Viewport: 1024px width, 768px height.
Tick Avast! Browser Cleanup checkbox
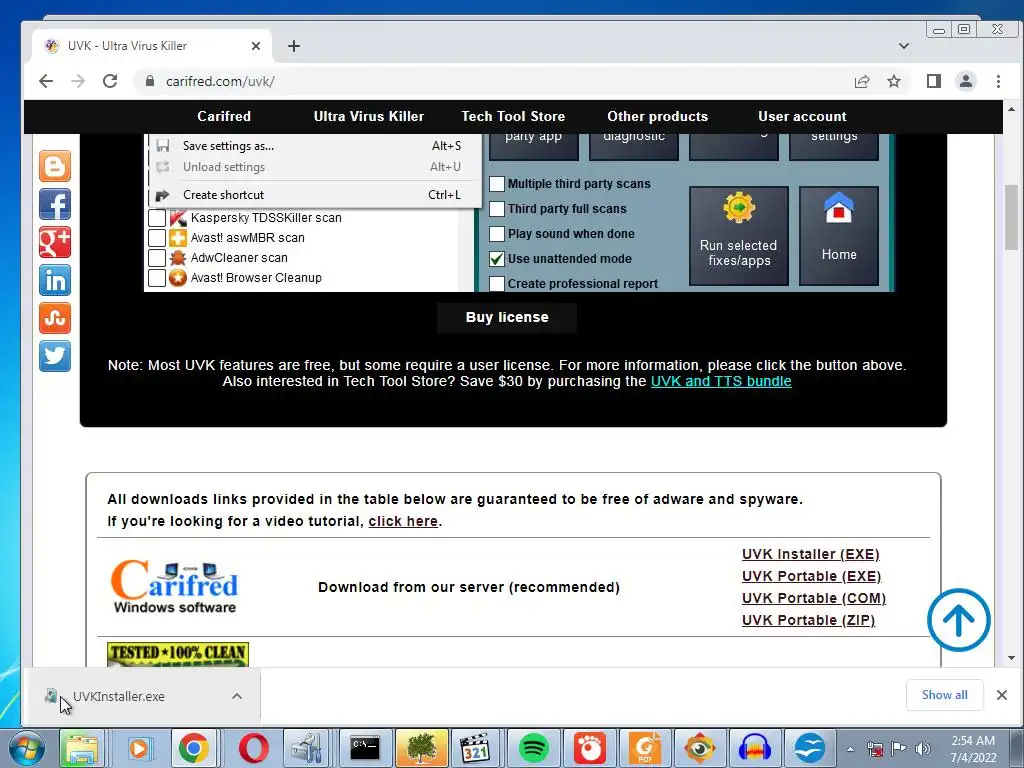click(x=157, y=278)
